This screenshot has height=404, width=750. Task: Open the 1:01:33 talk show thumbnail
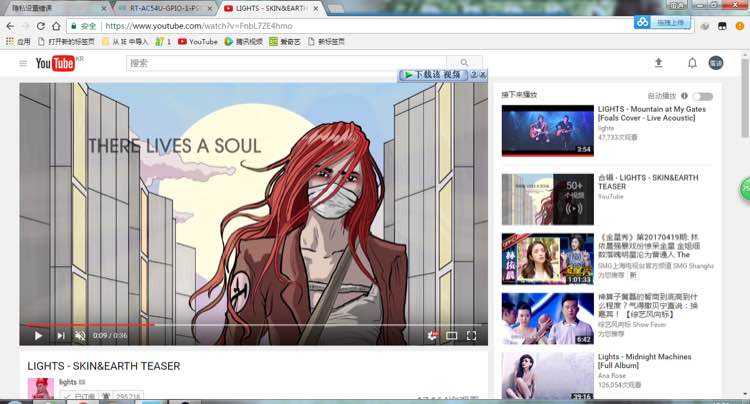pyautogui.click(x=548, y=259)
